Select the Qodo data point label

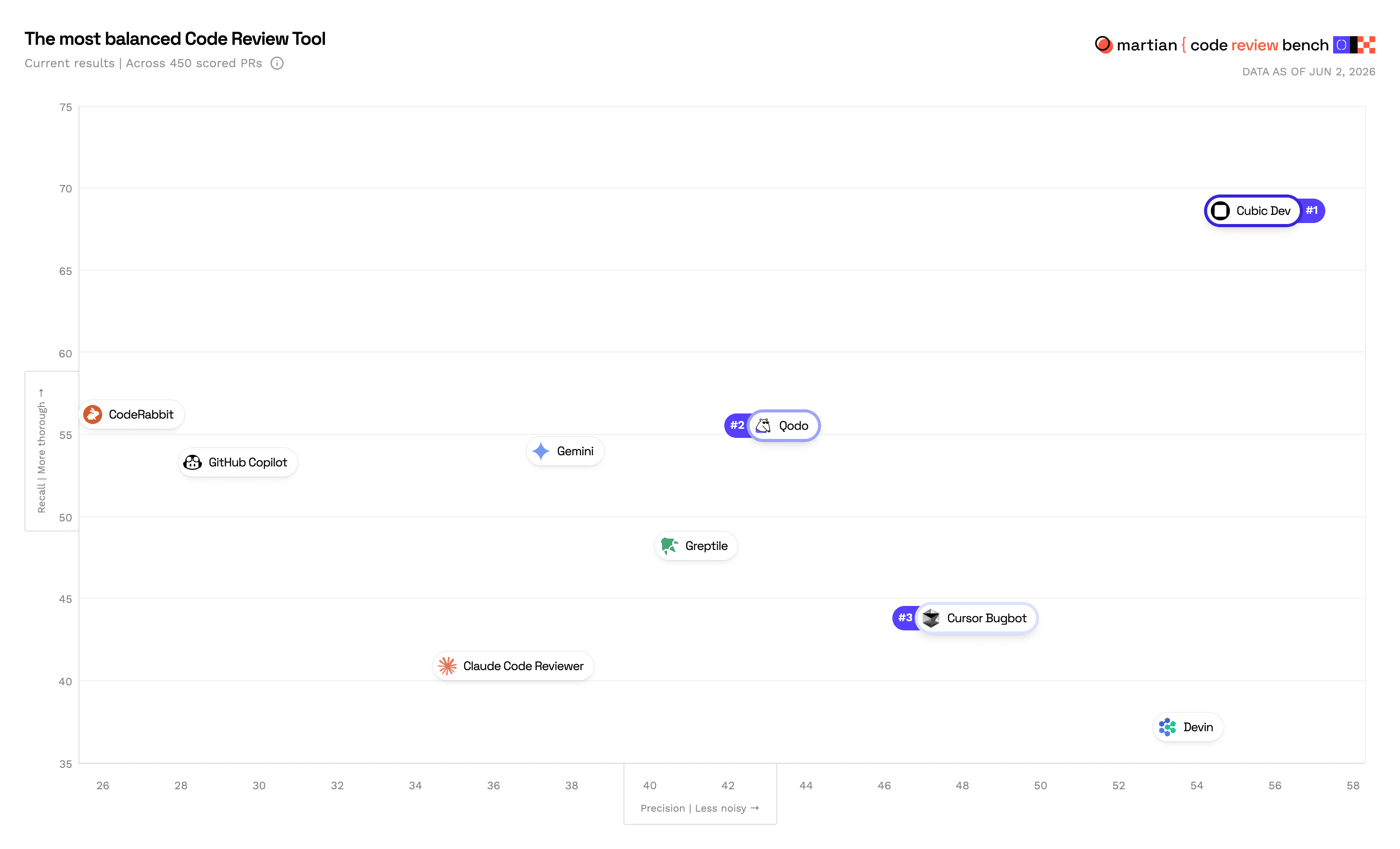(784, 425)
